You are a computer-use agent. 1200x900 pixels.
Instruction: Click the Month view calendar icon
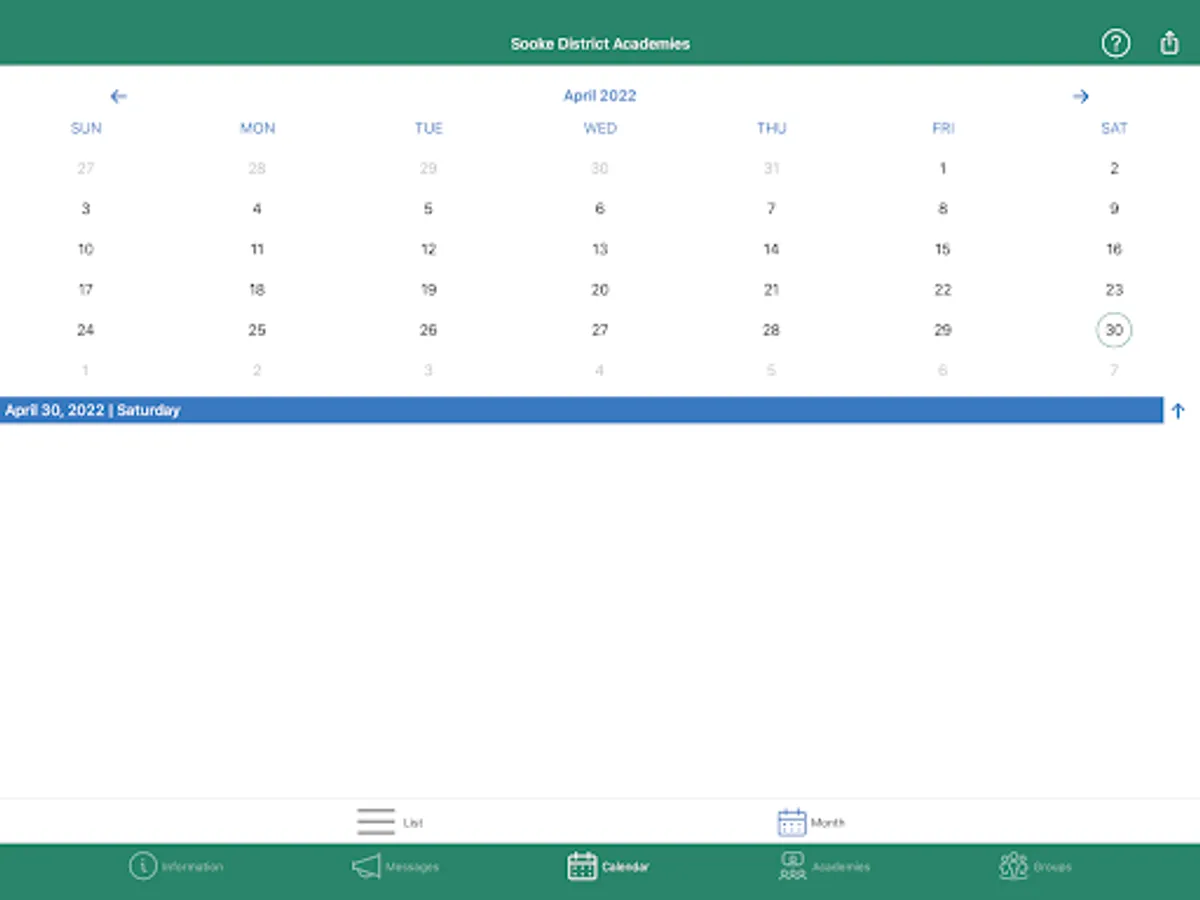click(792, 821)
